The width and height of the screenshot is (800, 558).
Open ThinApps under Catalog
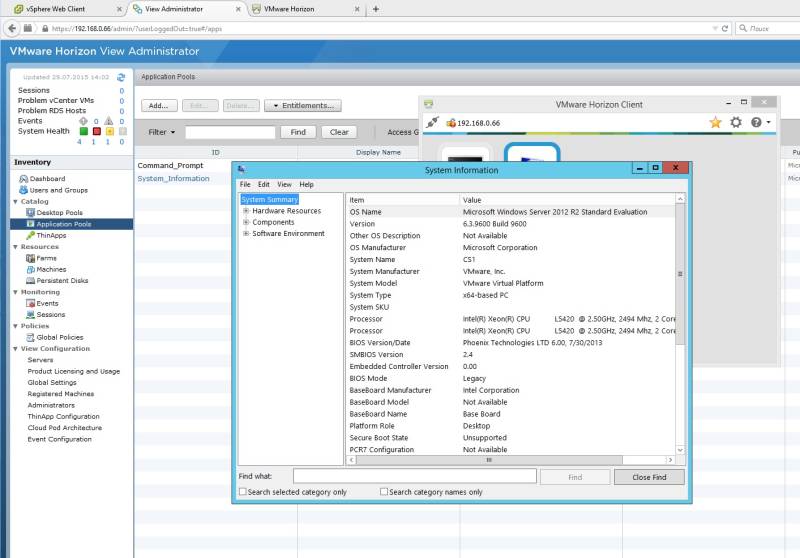51,235
